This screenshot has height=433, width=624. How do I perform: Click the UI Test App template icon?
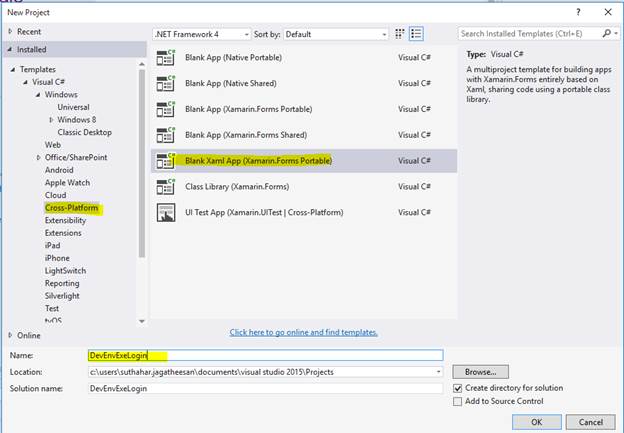coord(166,213)
